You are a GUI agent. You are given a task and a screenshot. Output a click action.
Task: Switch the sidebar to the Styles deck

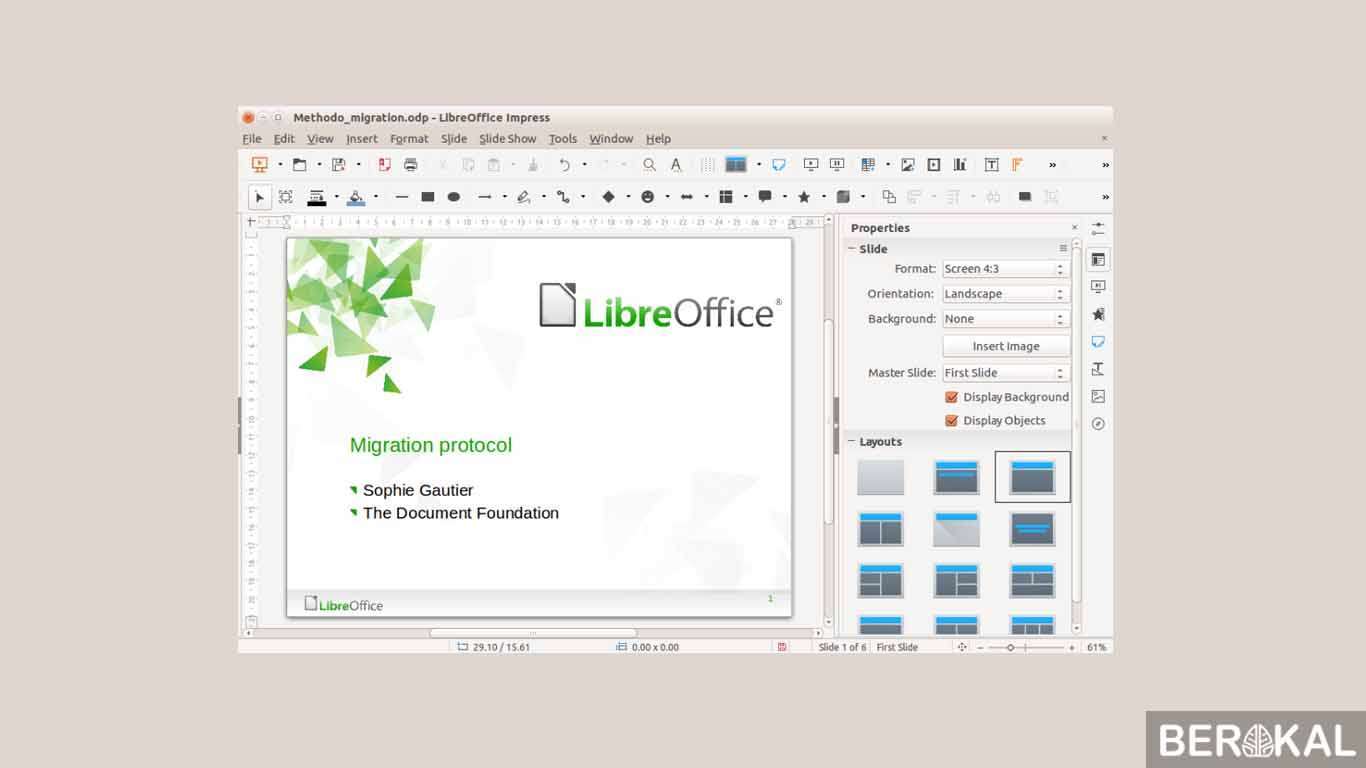[x=1097, y=368]
